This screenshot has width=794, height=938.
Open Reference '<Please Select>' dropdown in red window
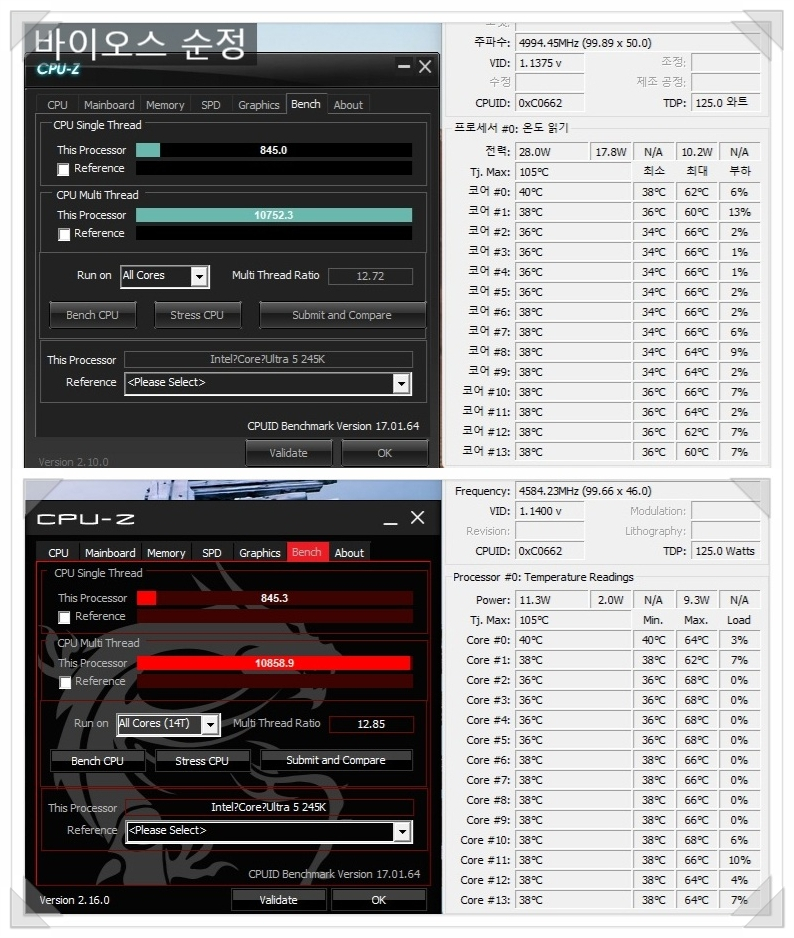[x=402, y=831]
